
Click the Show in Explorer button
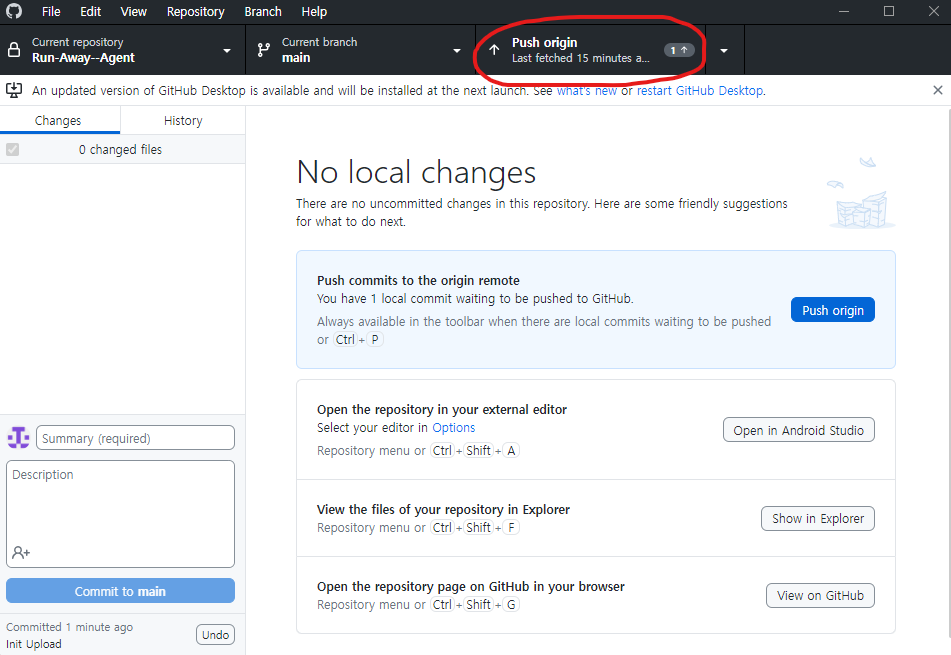tap(818, 519)
